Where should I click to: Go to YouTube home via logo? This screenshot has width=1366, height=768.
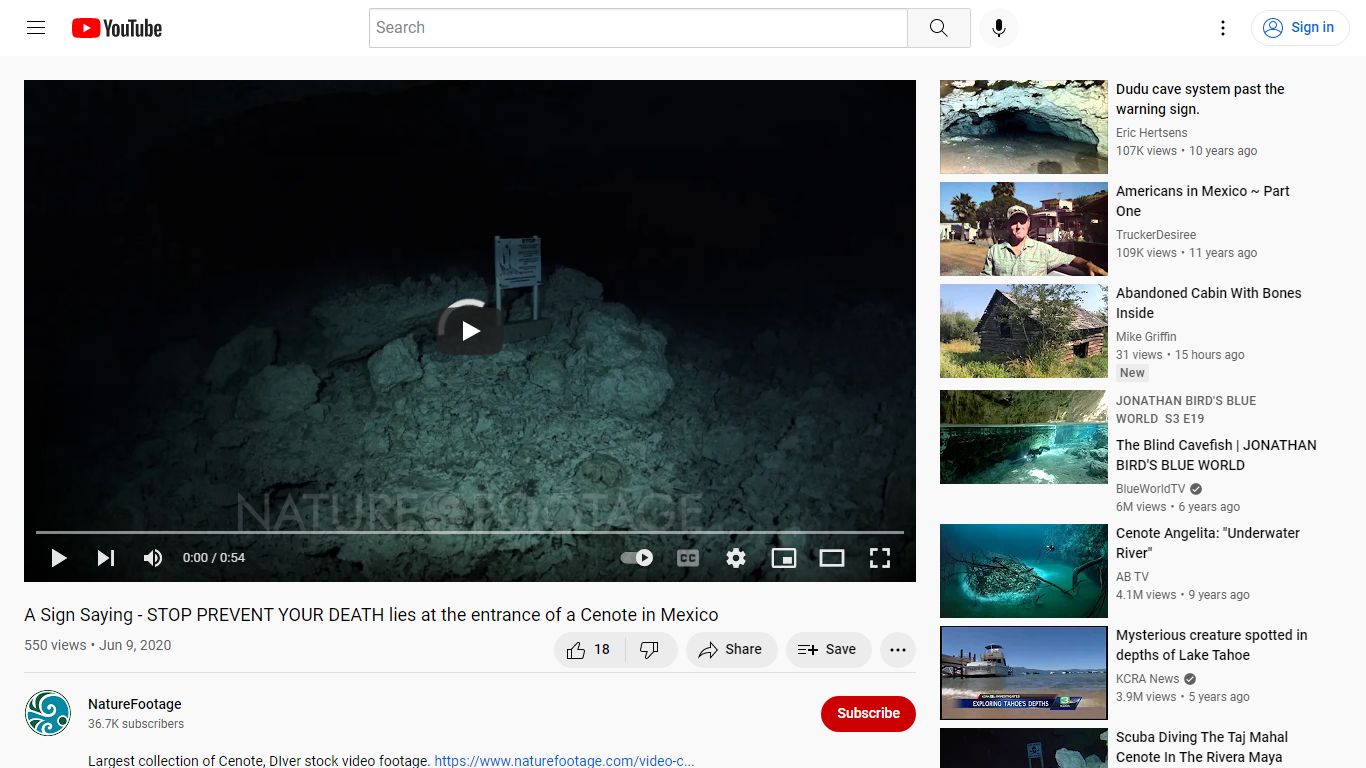(117, 28)
